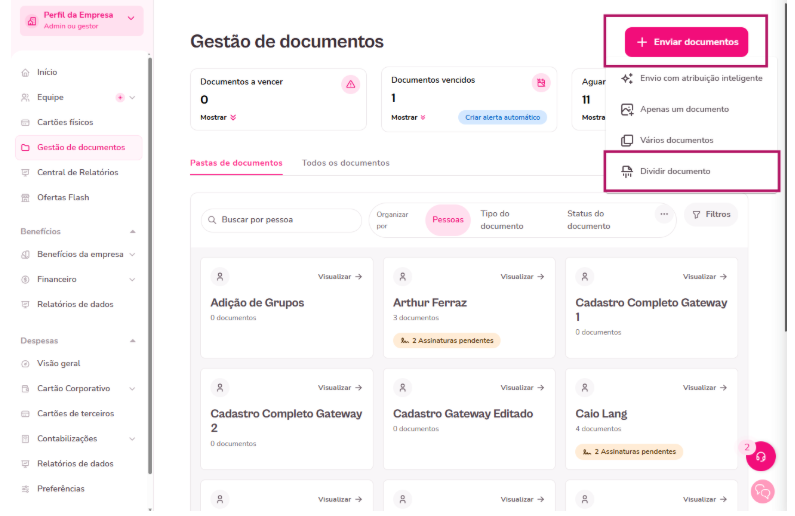Open Relatórios de dados under Benefícios
795x516 pixels.
75,305
